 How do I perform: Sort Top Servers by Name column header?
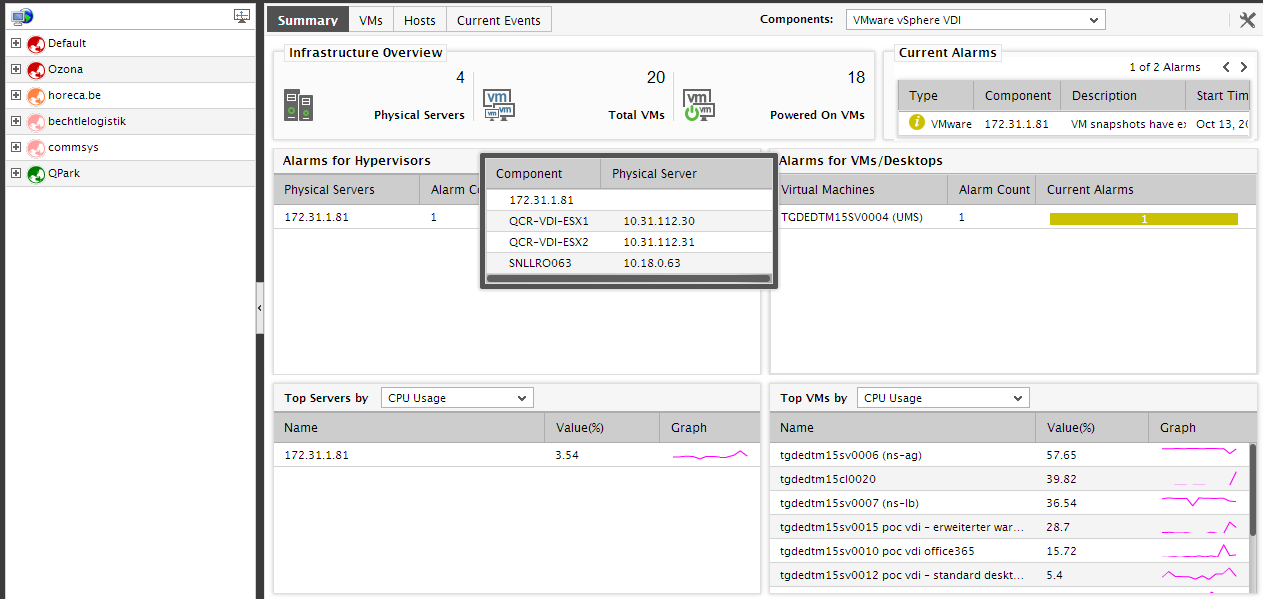click(409, 428)
